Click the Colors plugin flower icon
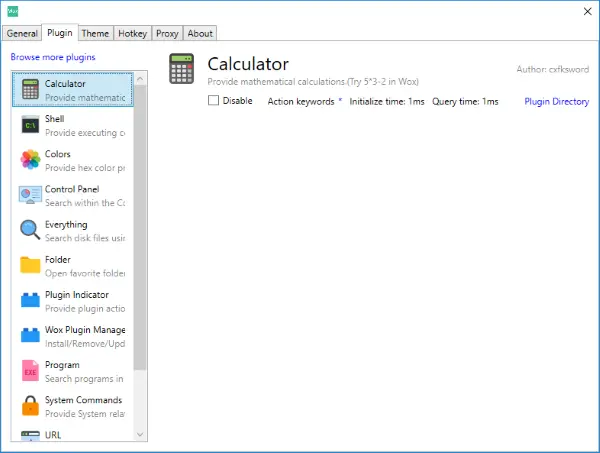 tap(30, 160)
